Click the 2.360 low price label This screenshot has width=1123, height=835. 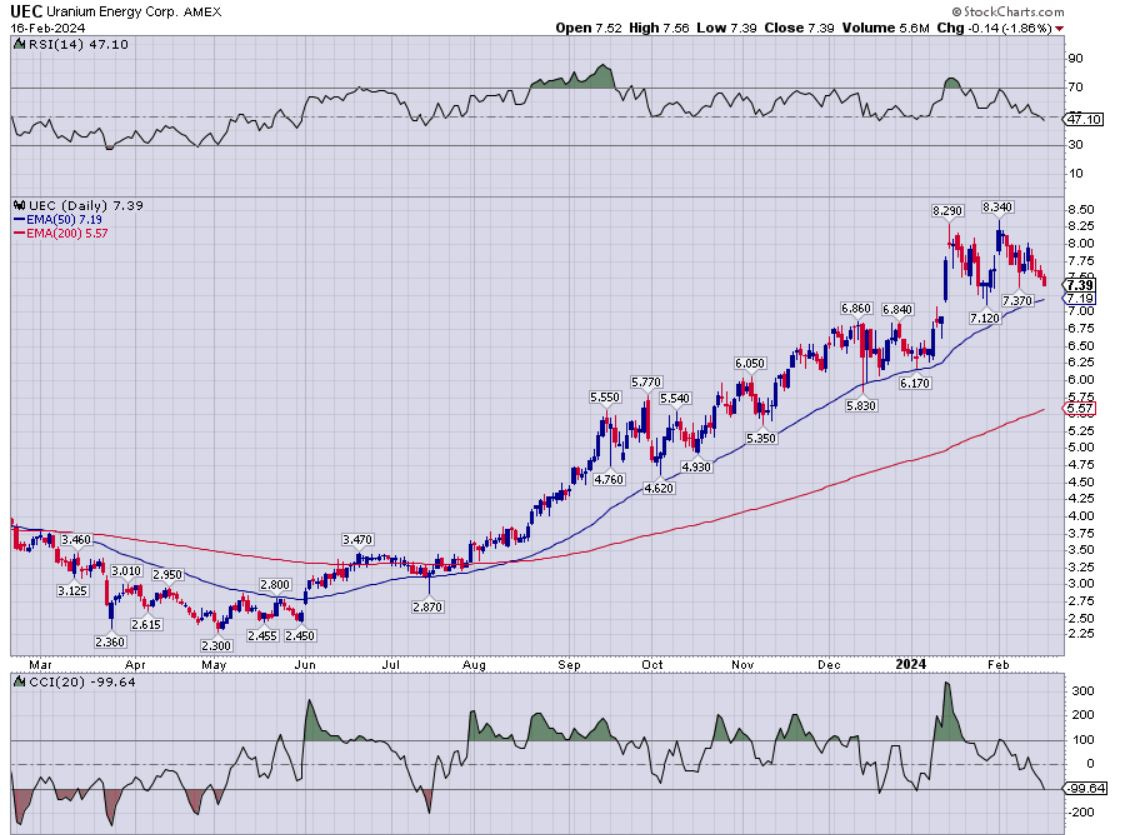[110, 642]
